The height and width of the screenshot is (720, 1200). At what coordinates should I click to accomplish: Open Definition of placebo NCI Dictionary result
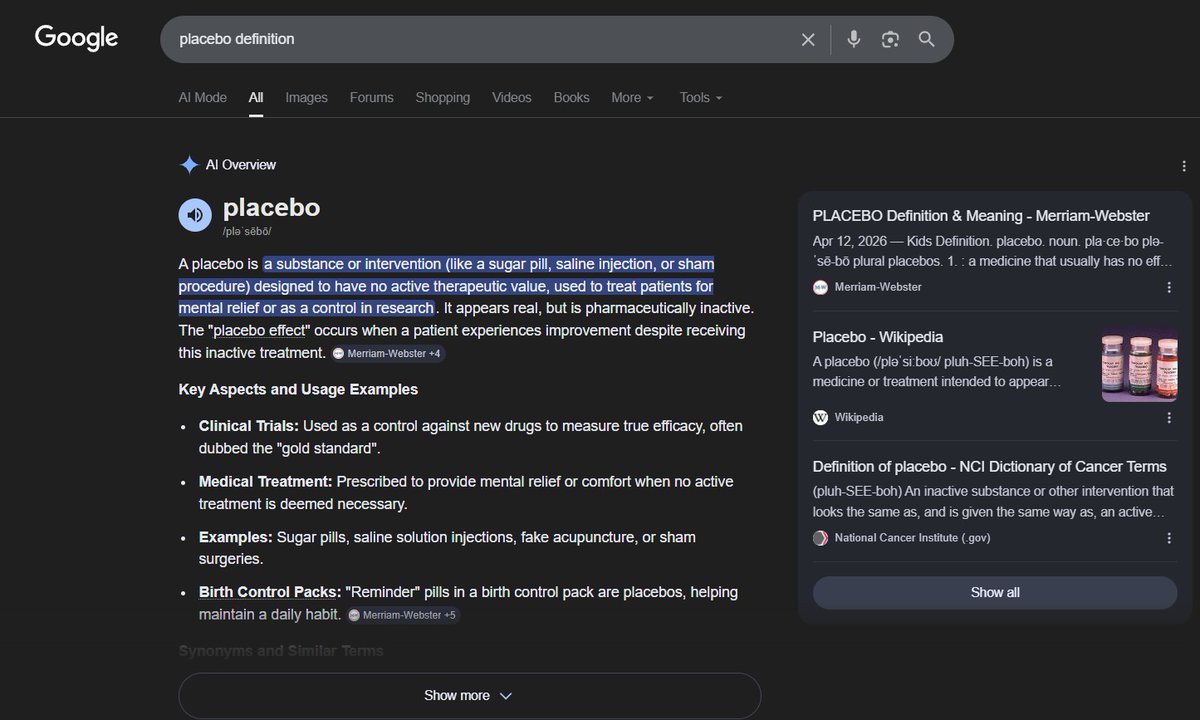pos(990,466)
